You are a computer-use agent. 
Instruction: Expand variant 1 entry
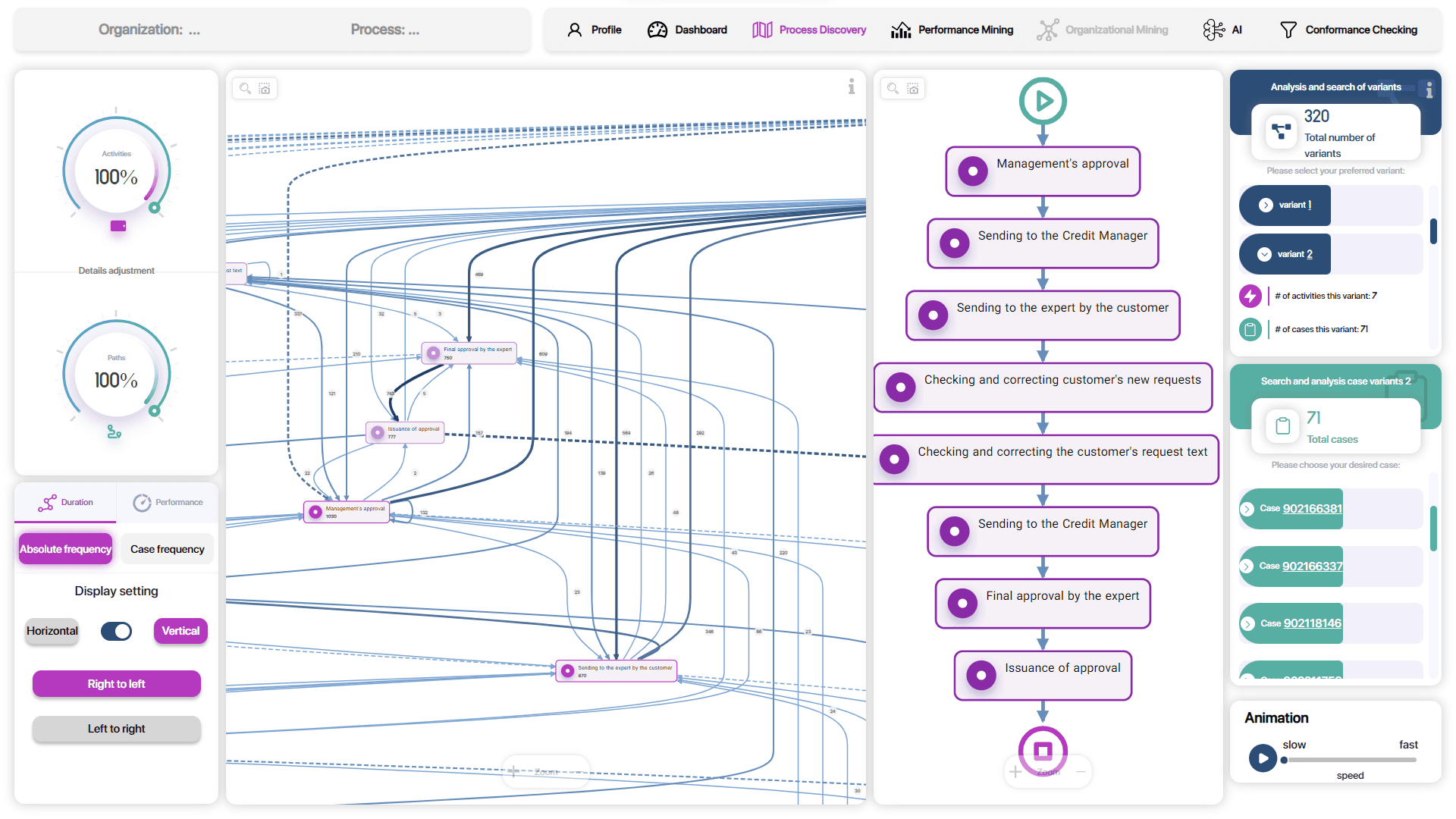coord(1266,205)
